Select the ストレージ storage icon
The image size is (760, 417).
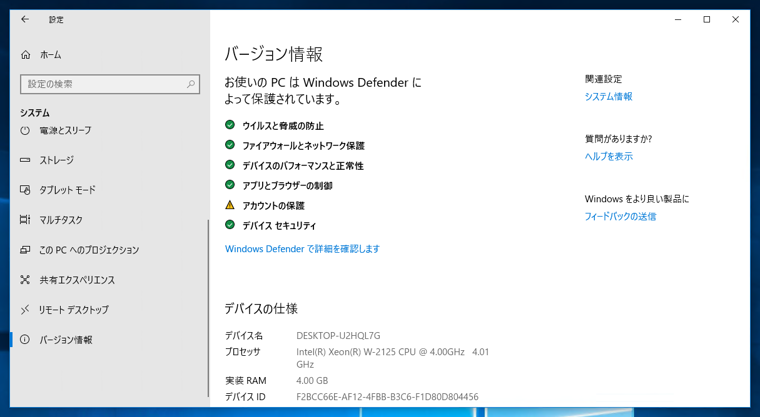[25, 160]
